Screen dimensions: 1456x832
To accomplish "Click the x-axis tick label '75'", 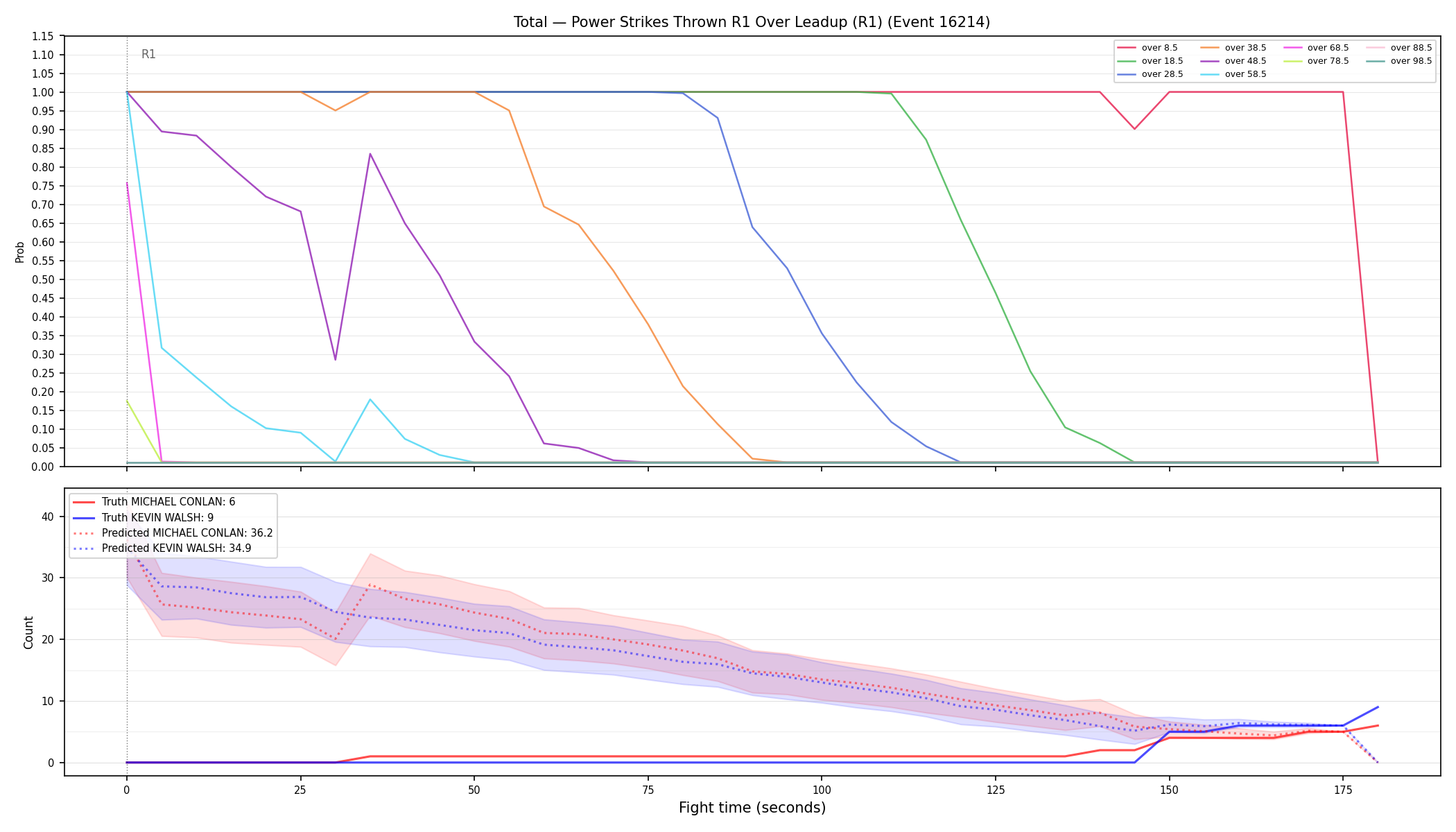I will click(648, 789).
